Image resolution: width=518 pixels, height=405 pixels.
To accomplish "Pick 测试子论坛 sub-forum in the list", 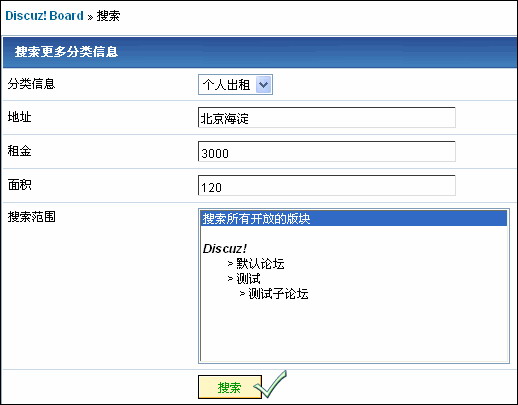I will (x=278, y=294).
